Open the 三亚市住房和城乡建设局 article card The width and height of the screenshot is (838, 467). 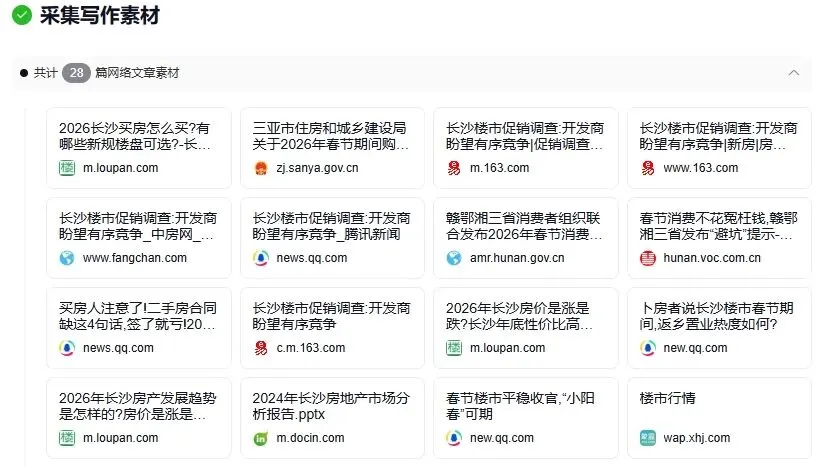(332, 148)
